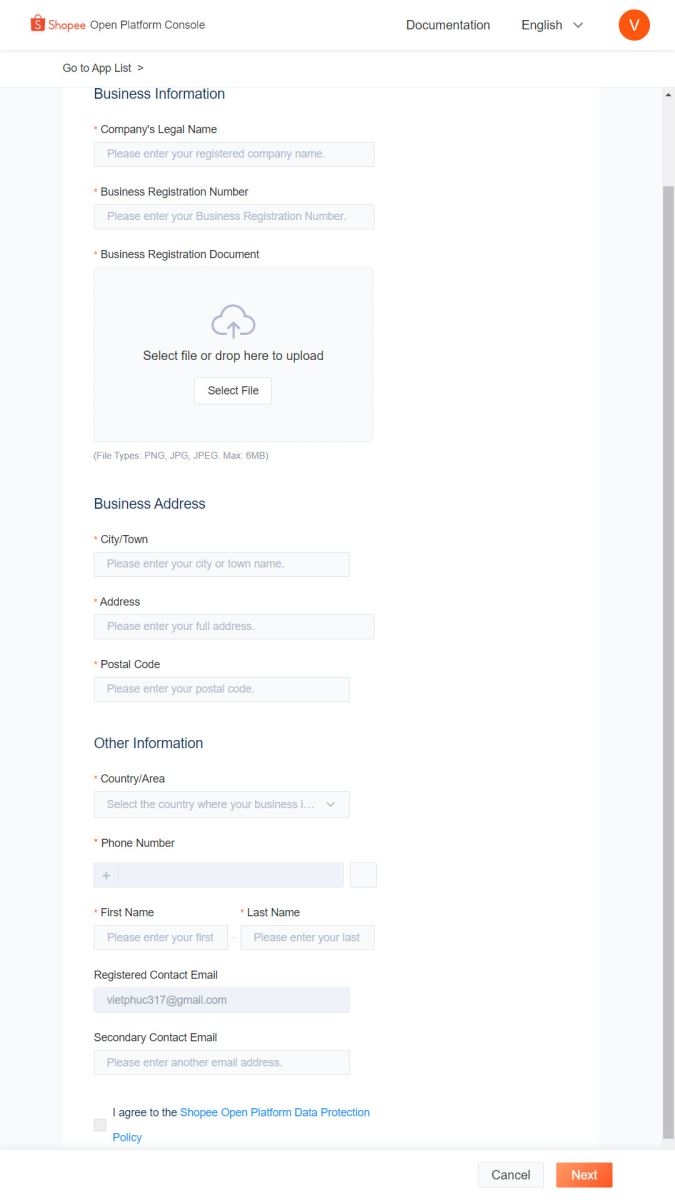
Task: Click the Business Registration Number field
Action: click(234, 216)
